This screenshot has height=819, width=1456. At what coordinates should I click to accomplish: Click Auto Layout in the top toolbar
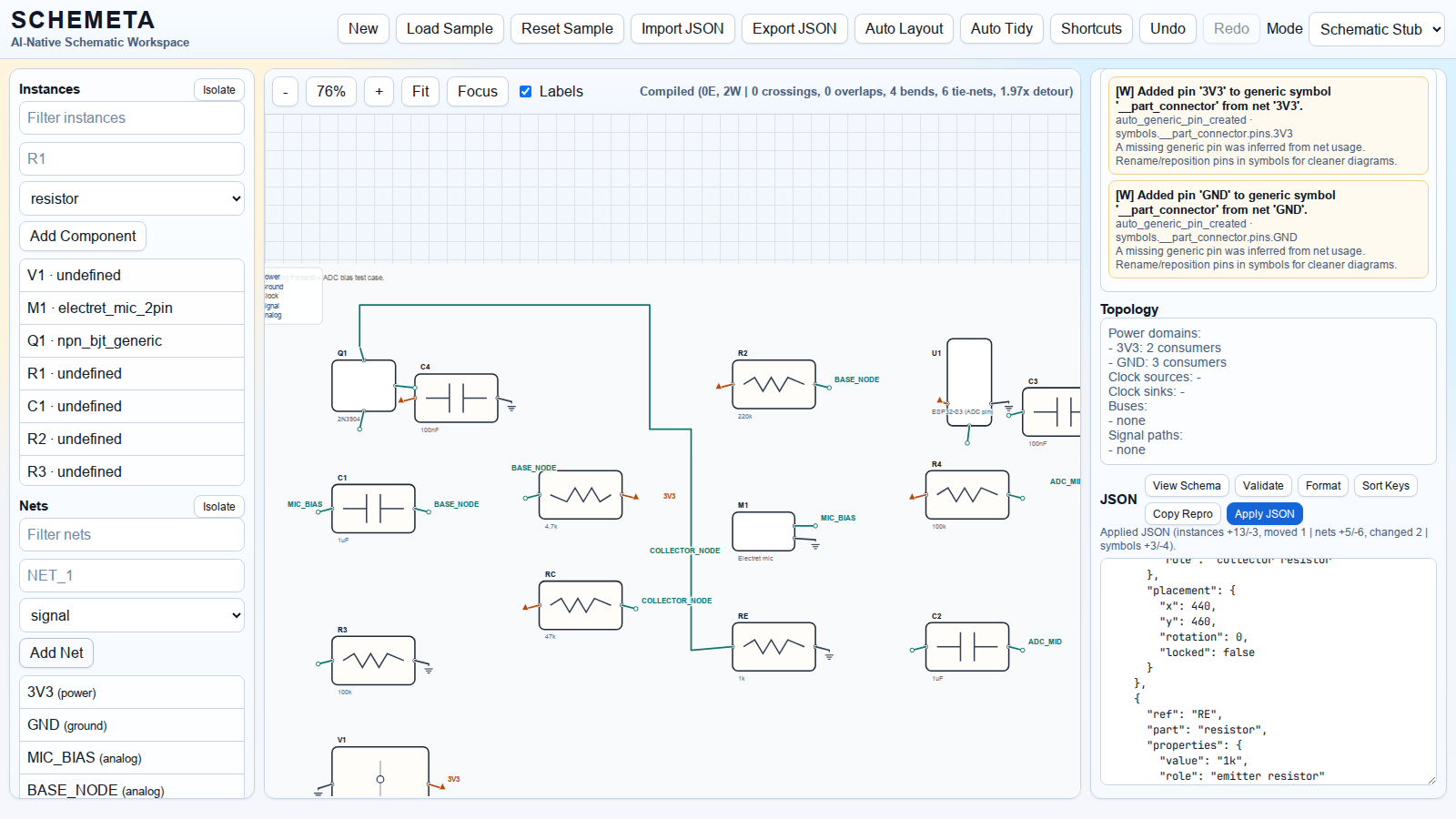(904, 29)
